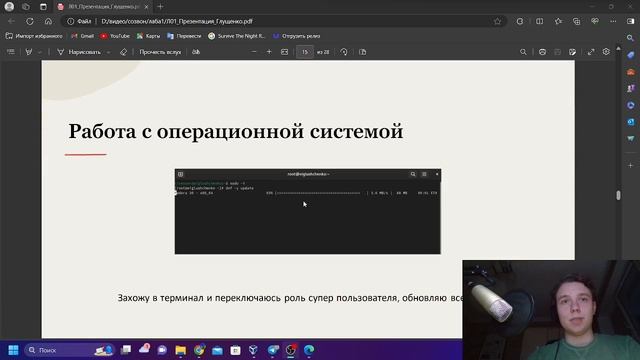The height and width of the screenshot is (360, 640).
Task: Enter PDF full screen mode
Action: point(591,52)
